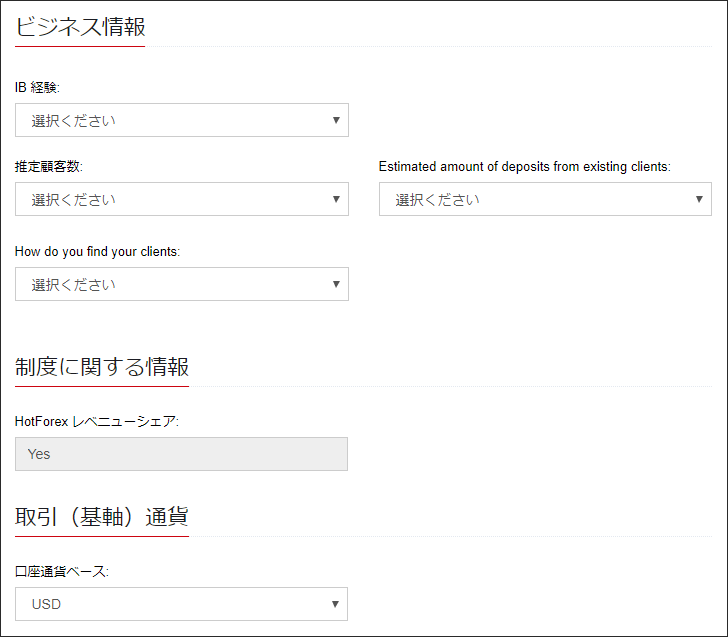Open the How do you find your clients dropdown
Image resolution: width=728 pixels, height=637 pixels.
(x=180, y=284)
